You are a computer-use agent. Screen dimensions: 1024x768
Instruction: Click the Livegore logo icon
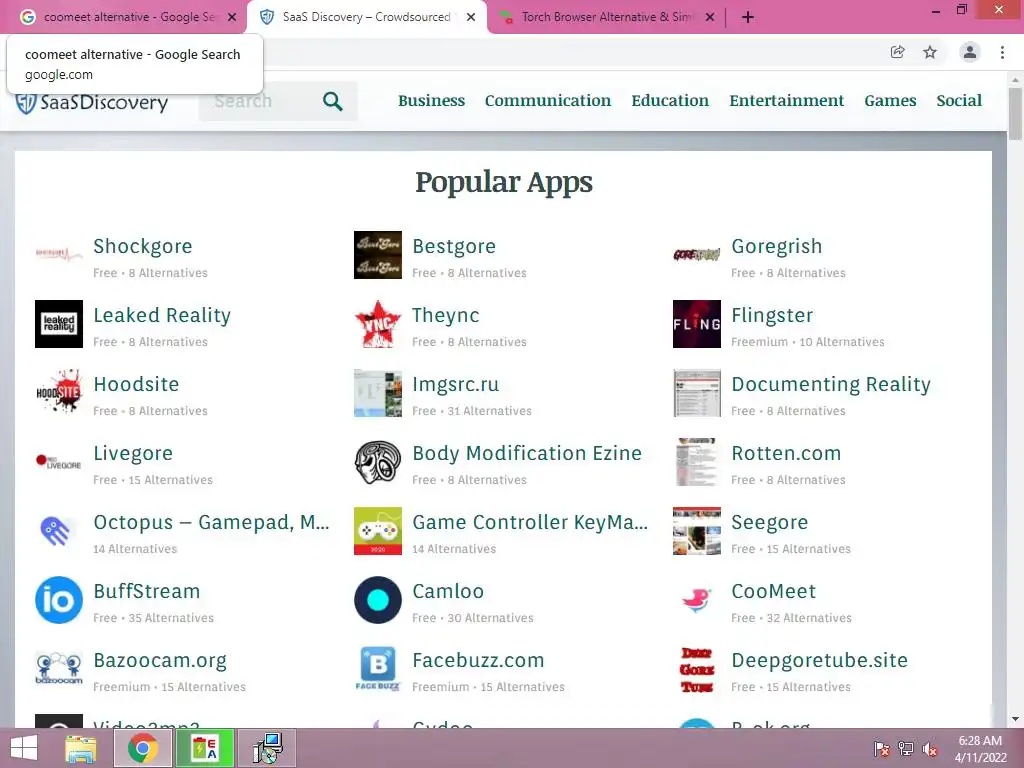click(59, 462)
